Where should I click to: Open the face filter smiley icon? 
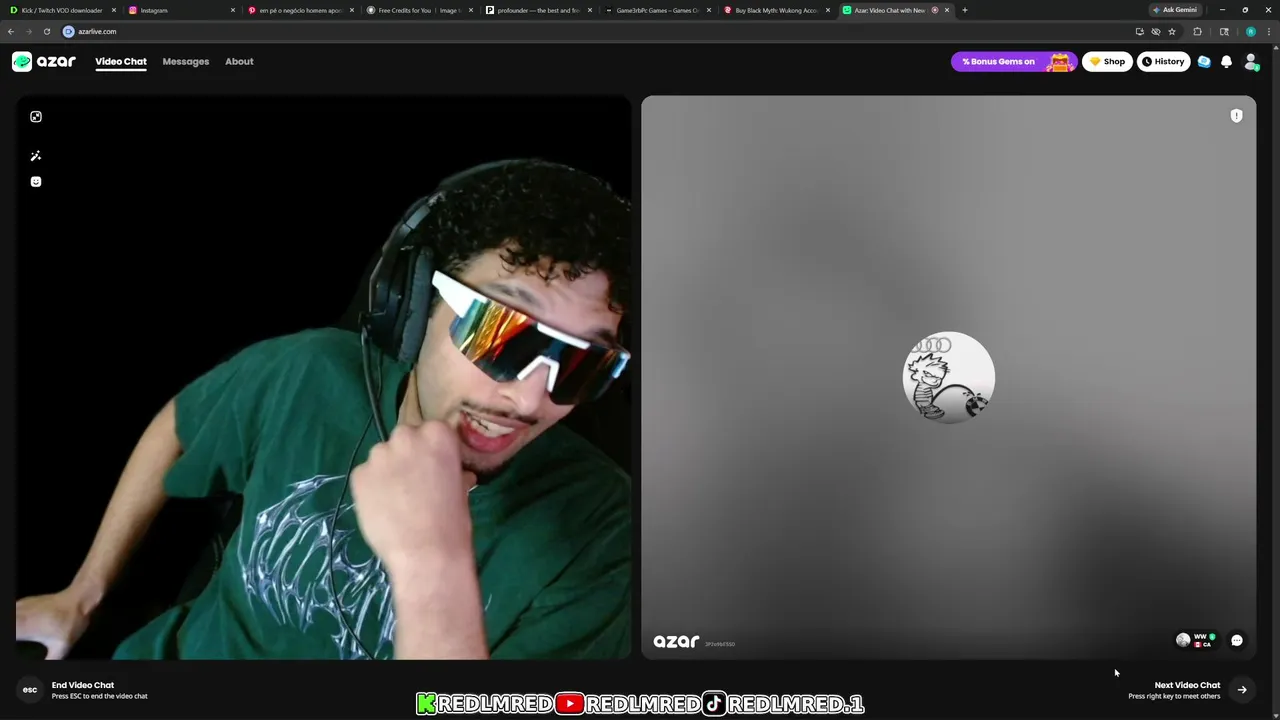click(x=36, y=182)
